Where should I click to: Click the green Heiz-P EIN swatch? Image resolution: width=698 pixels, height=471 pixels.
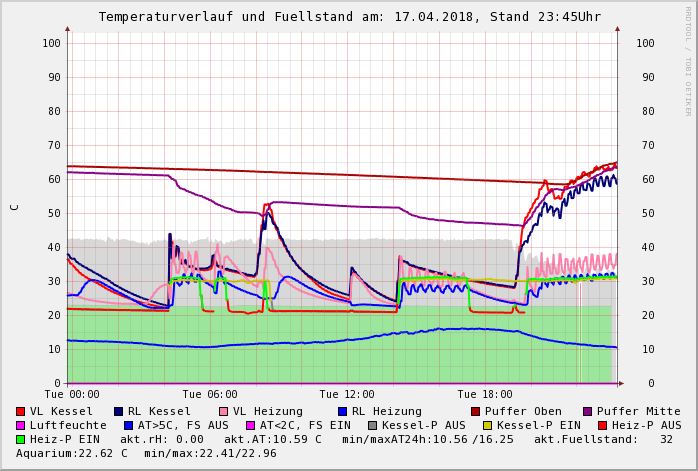pos(21,439)
